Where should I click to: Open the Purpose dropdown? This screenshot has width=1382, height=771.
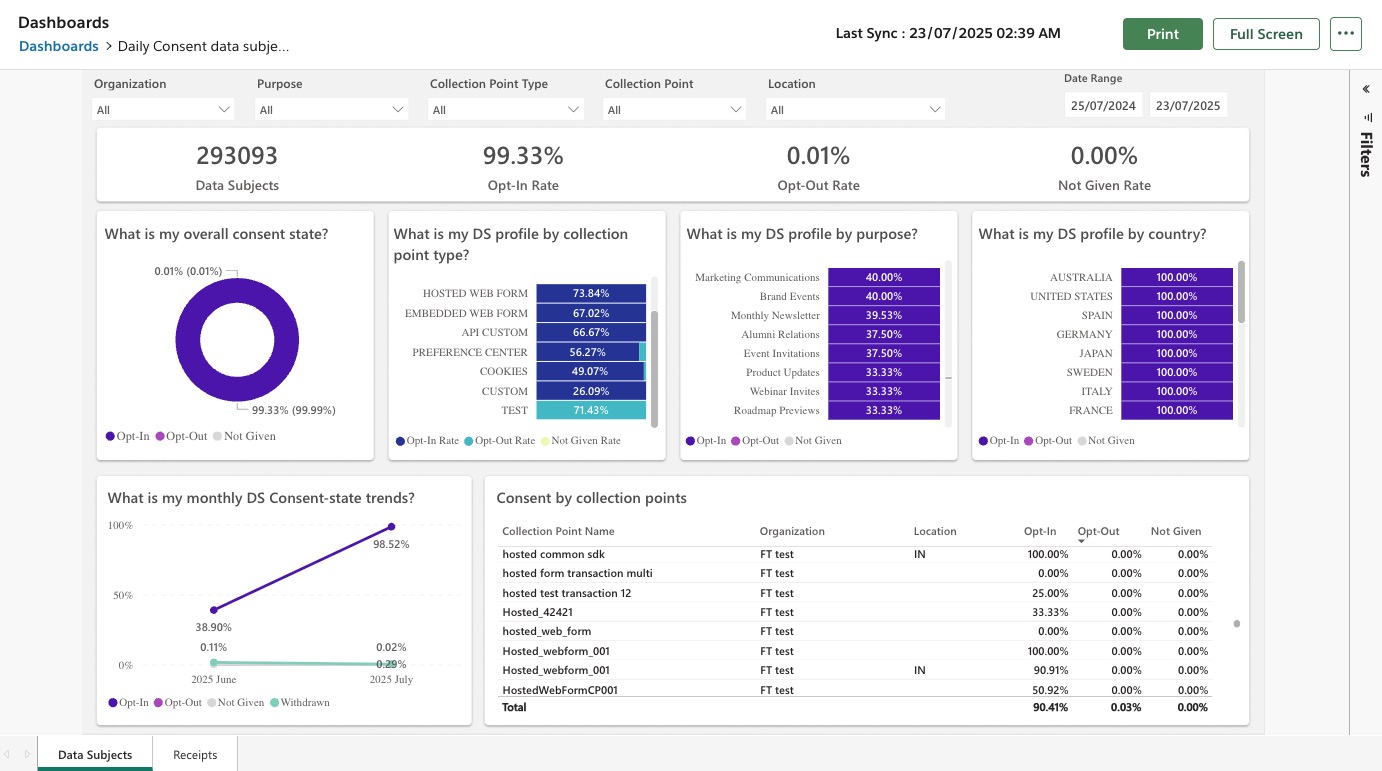331,108
